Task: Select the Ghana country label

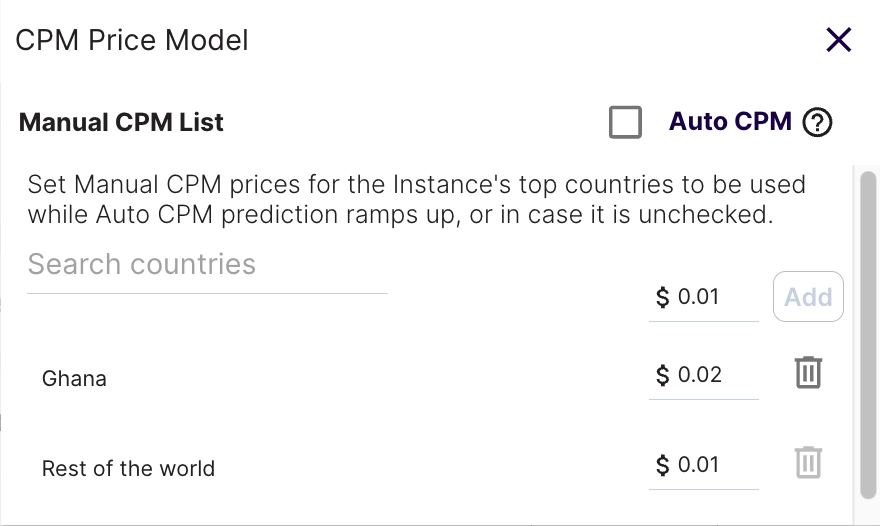Action: (74, 379)
